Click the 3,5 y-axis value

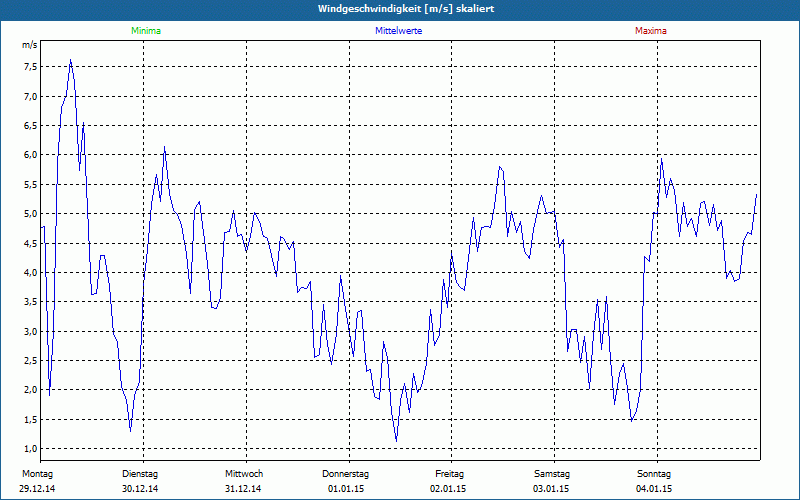click(30, 302)
